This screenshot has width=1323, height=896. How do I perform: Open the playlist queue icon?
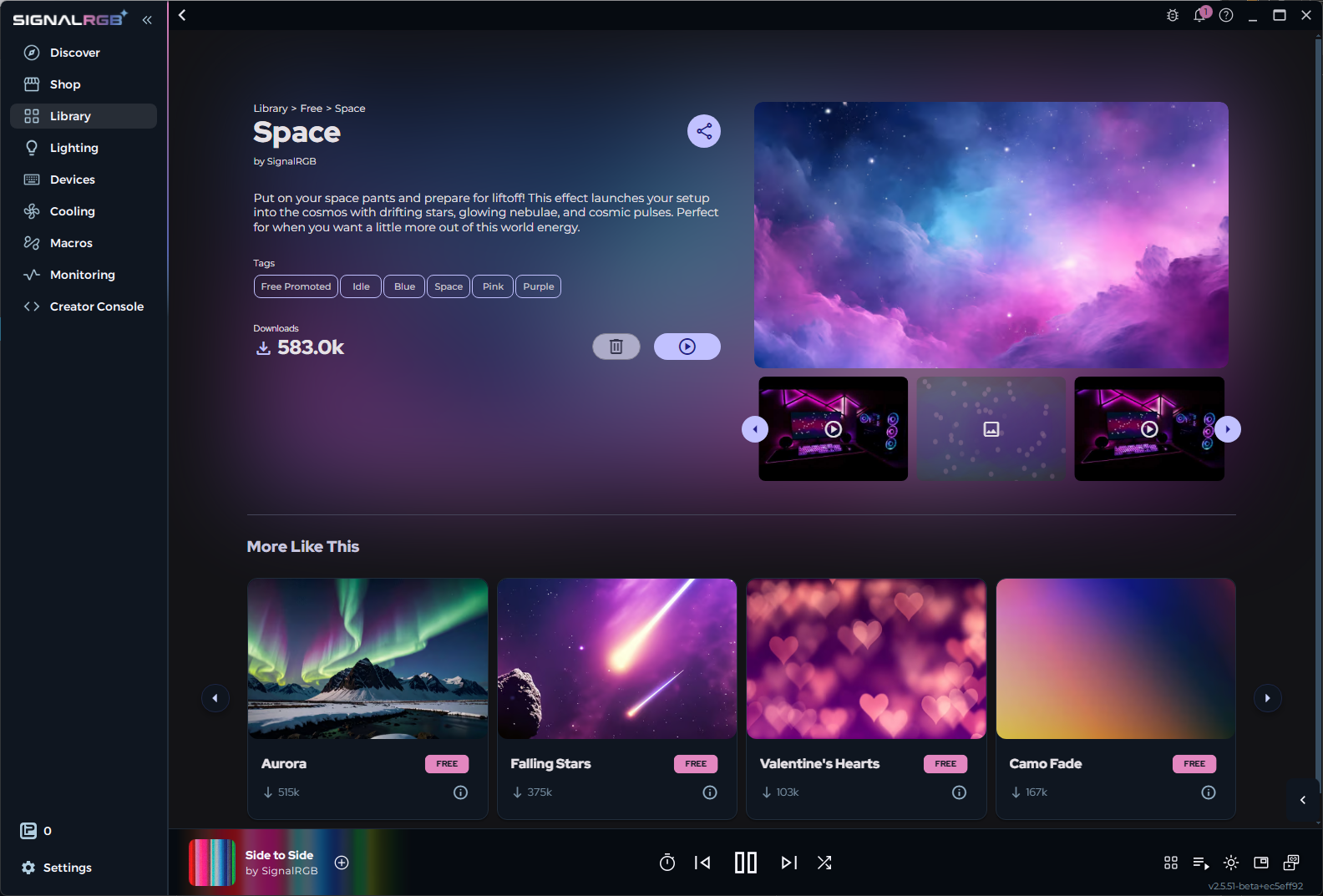point(1201,863)
